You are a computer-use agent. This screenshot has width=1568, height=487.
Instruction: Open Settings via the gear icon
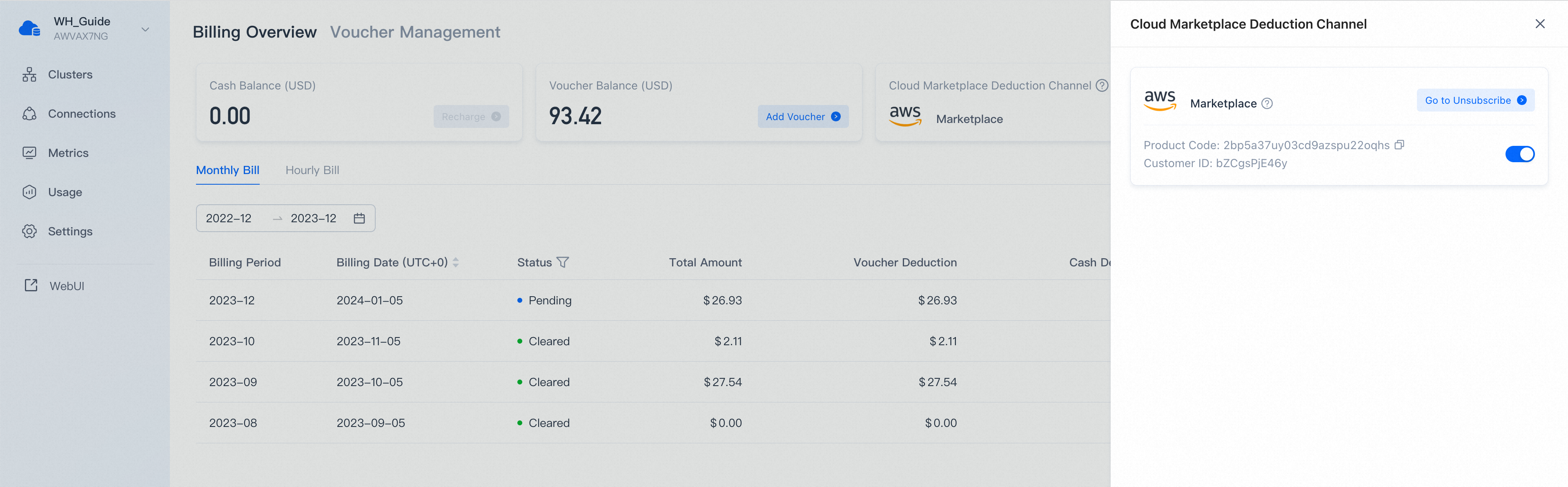click(30, 231)
